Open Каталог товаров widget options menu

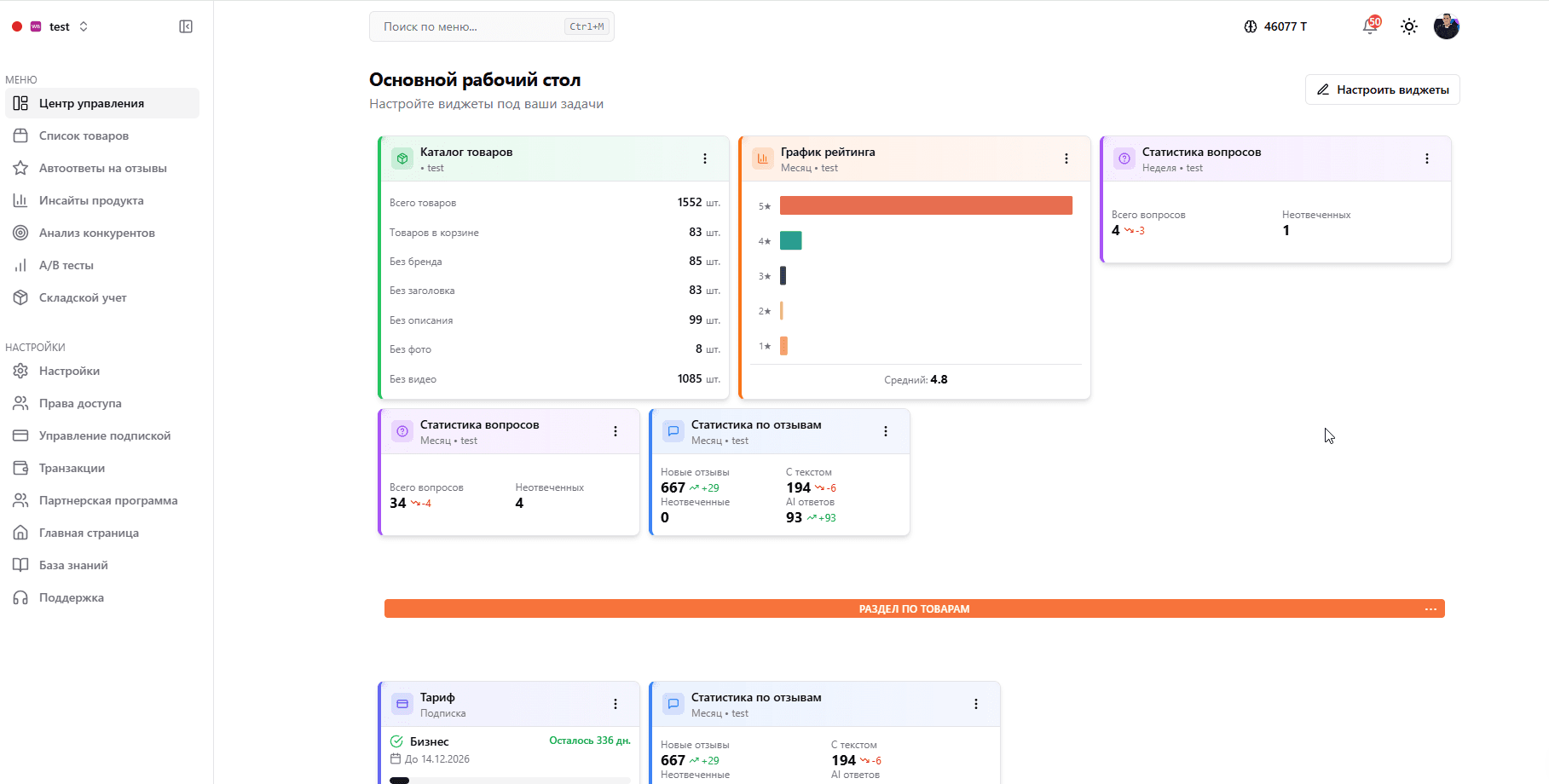[705, 159]
